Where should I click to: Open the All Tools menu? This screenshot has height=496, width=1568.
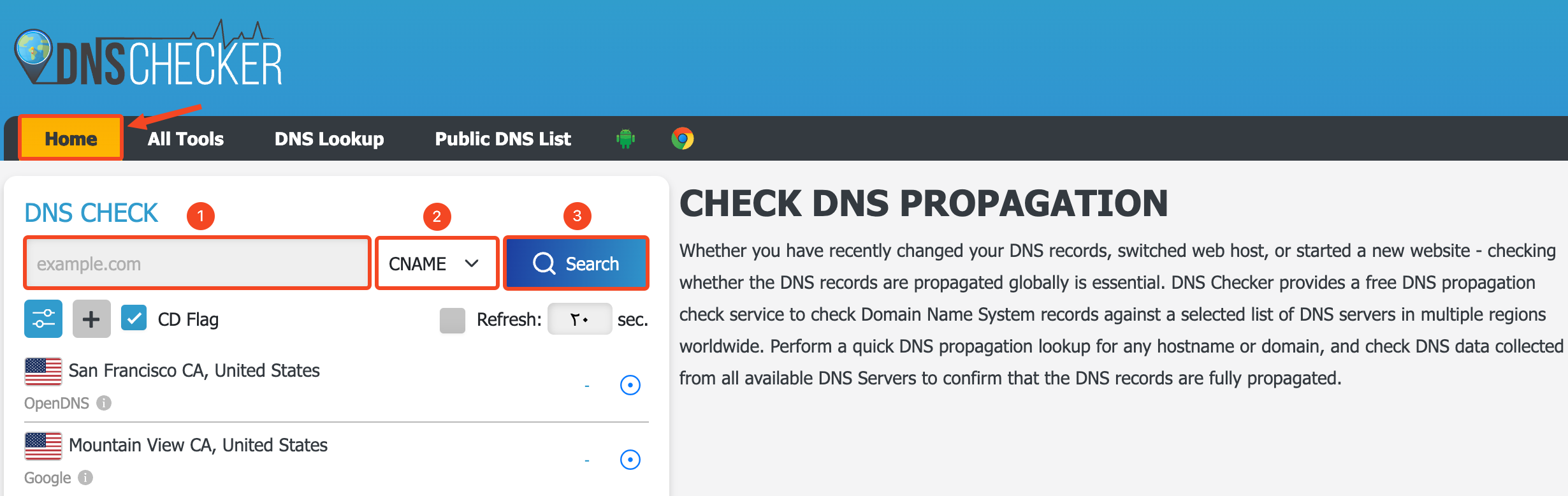tap(185, 139)
